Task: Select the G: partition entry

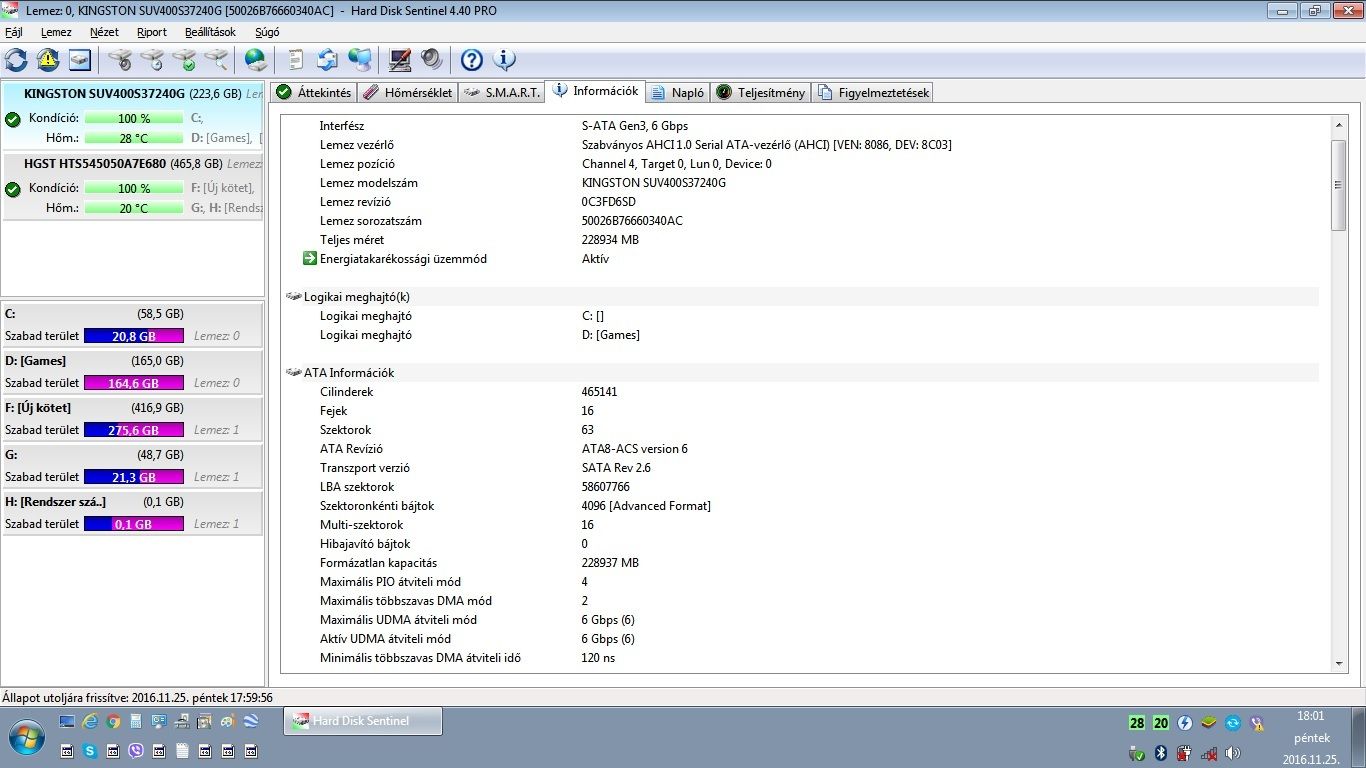Action: click(133, 466)
